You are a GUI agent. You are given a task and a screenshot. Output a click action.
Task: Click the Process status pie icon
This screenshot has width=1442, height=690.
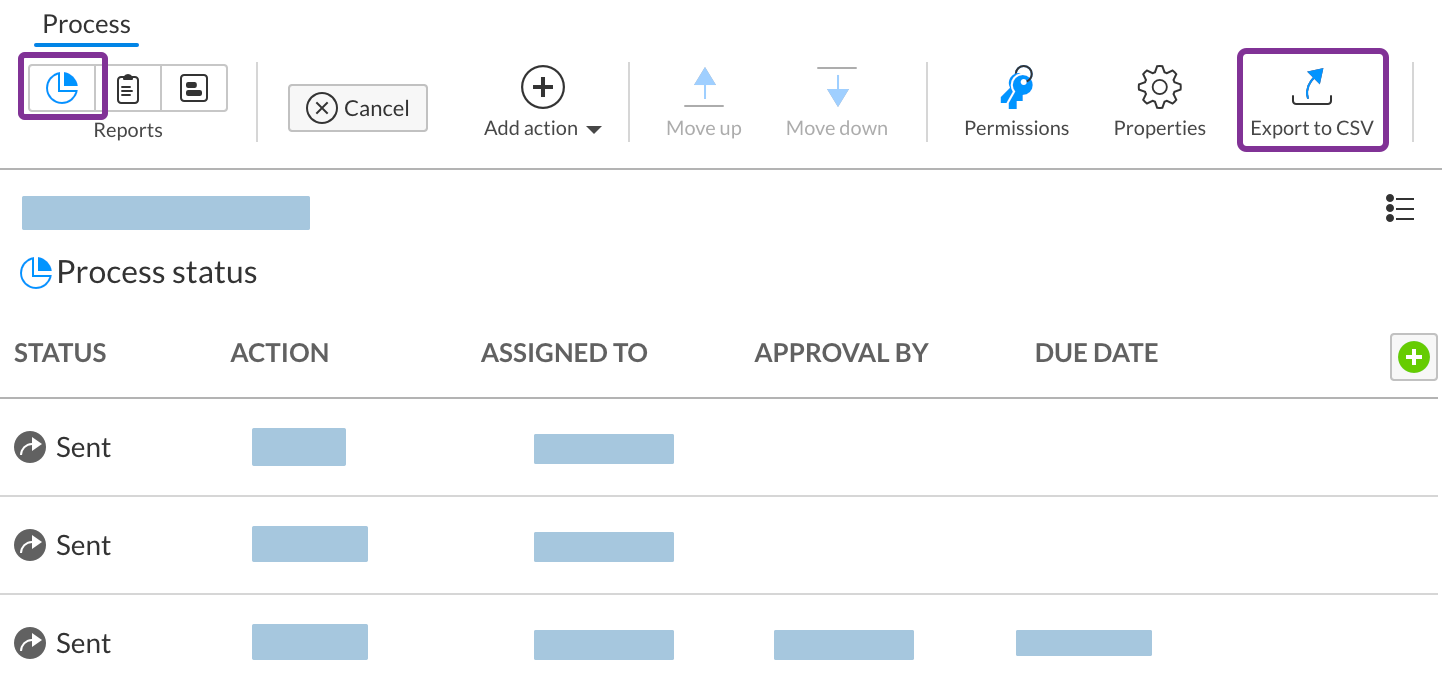34,271
